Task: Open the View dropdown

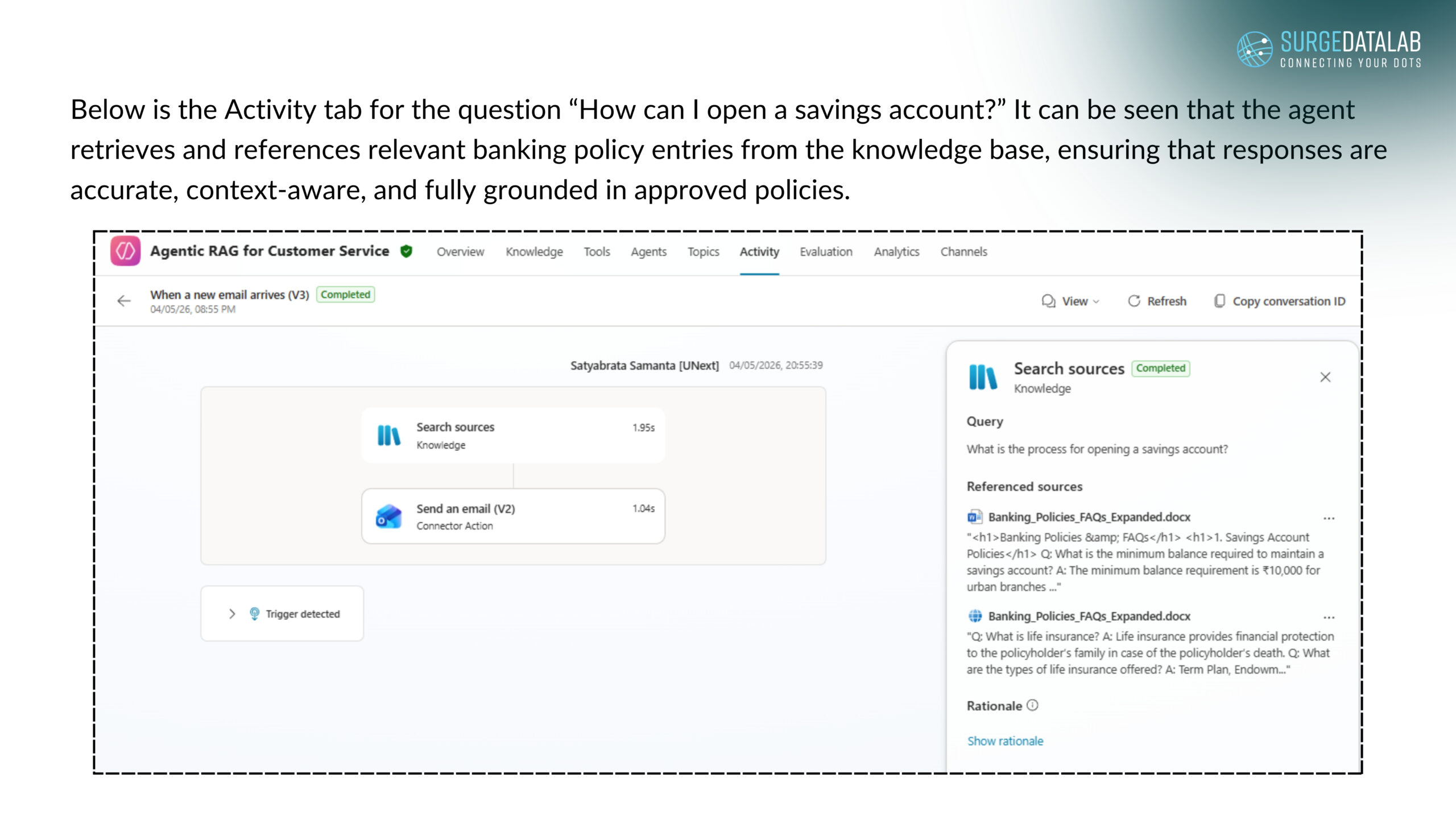Action: tap(1070, 301)
